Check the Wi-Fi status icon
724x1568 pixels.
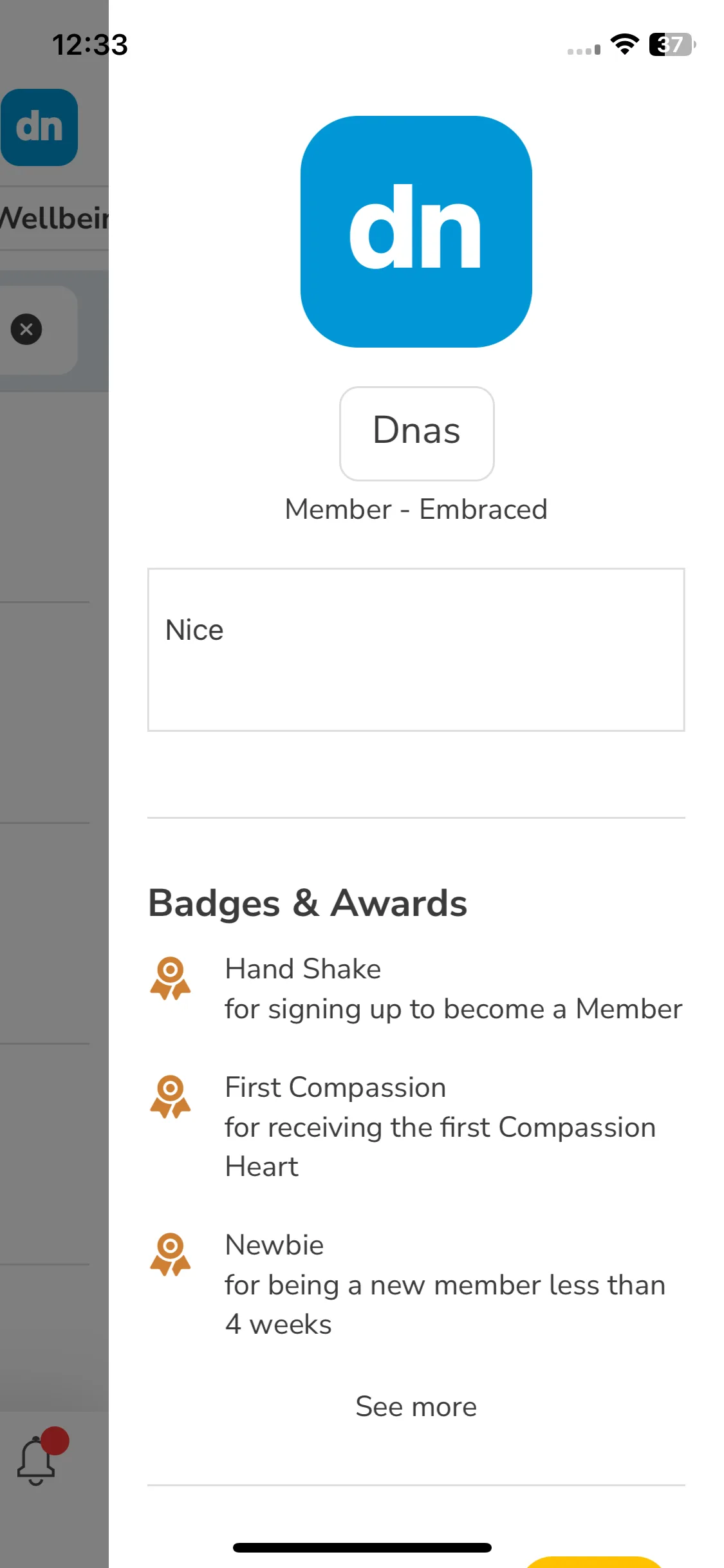tap(624, 44)
